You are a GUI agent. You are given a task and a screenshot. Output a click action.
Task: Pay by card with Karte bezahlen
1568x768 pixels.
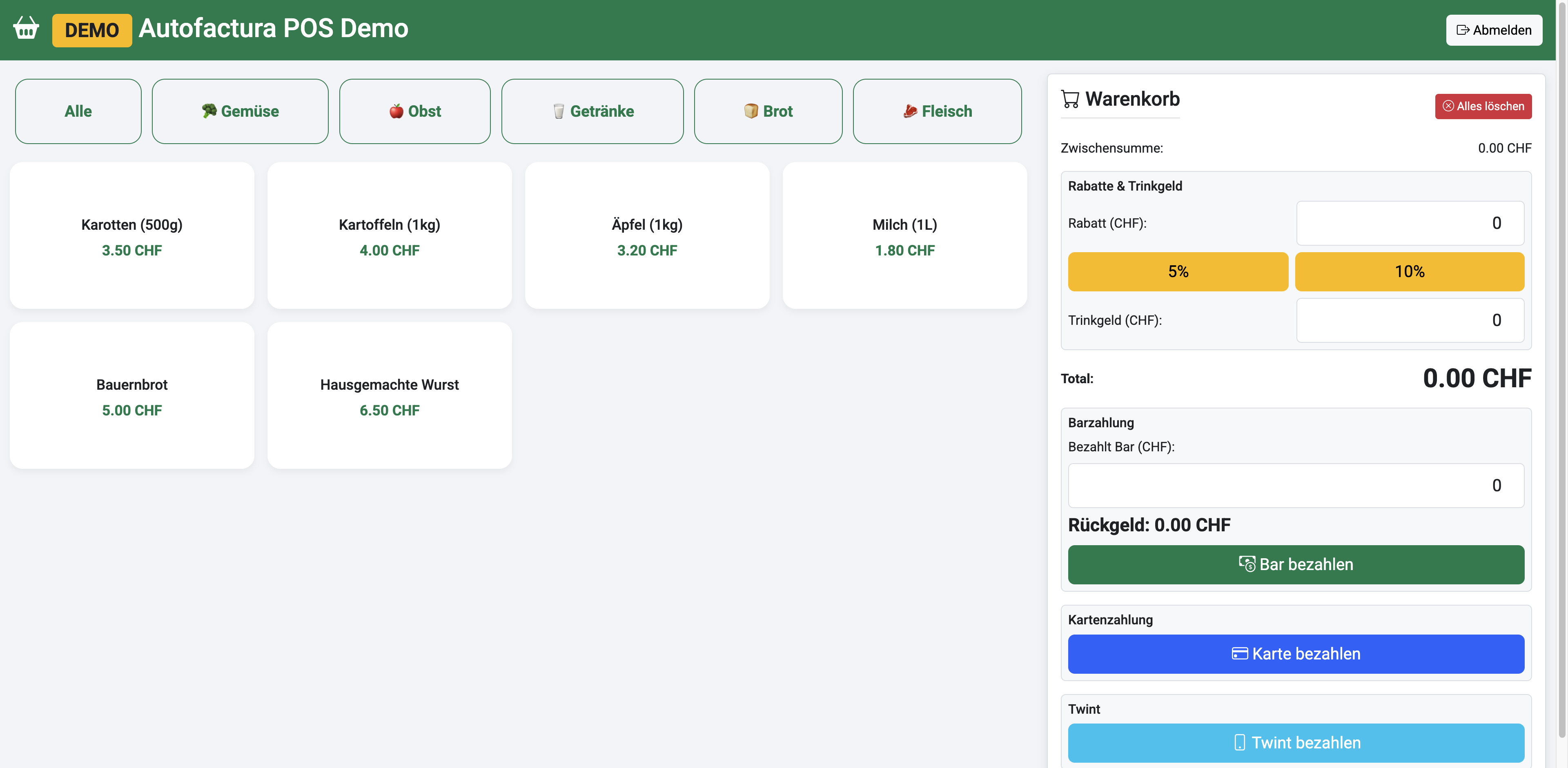click(1295, 654)
